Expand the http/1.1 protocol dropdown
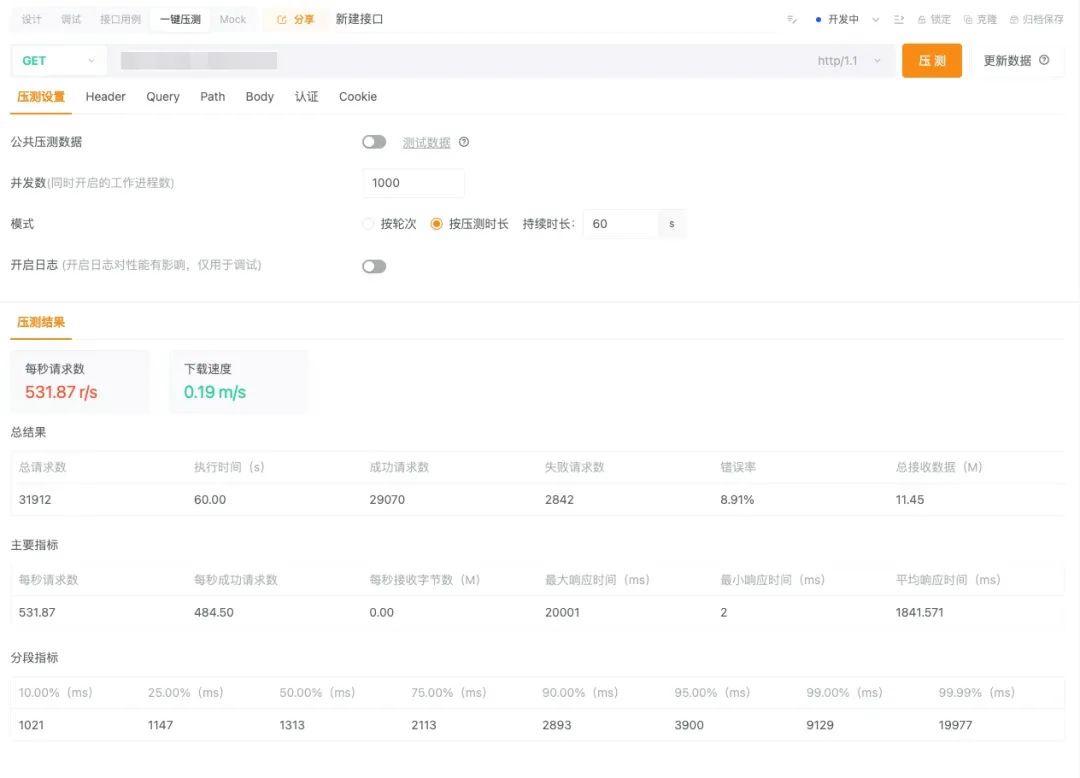 pyautogui.click(x=849, y=61)
